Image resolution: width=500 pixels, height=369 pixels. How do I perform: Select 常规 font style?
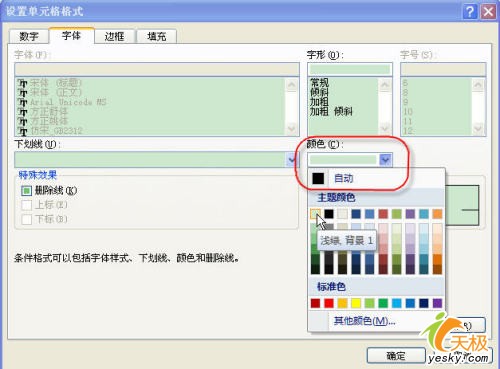tap(319, 82)
